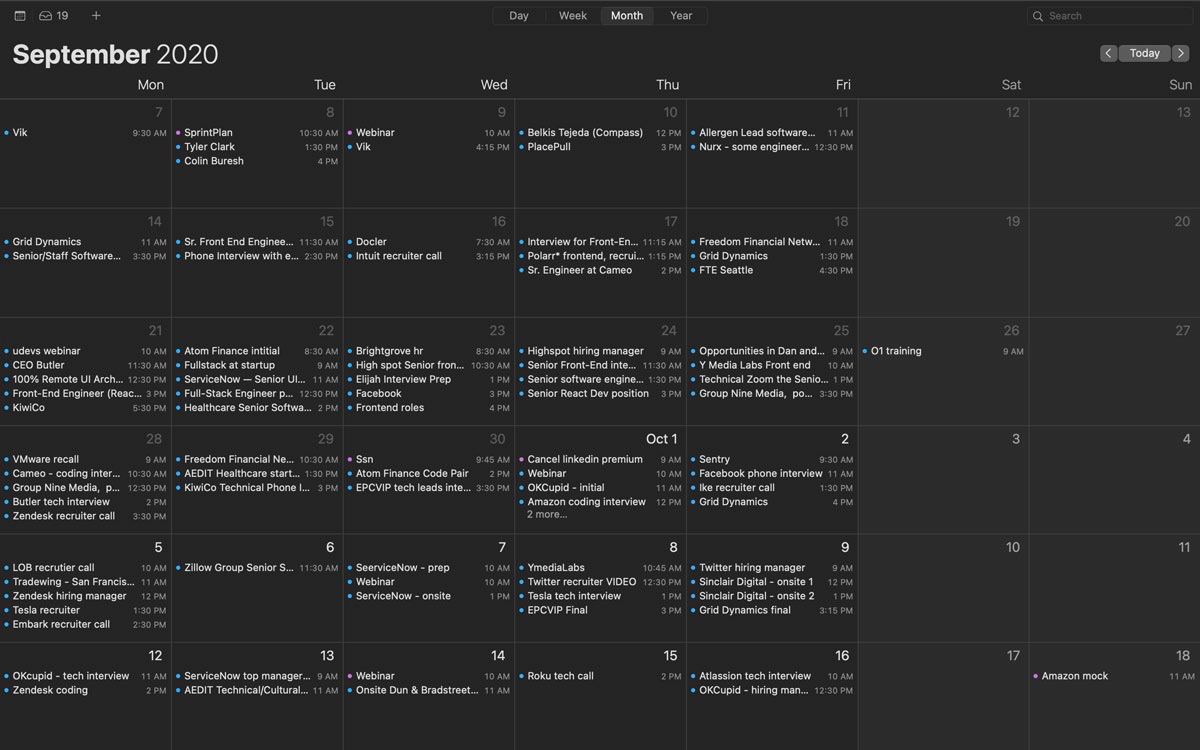Open Zendesk recruiter call event
1200x750 pixels.
85,516
